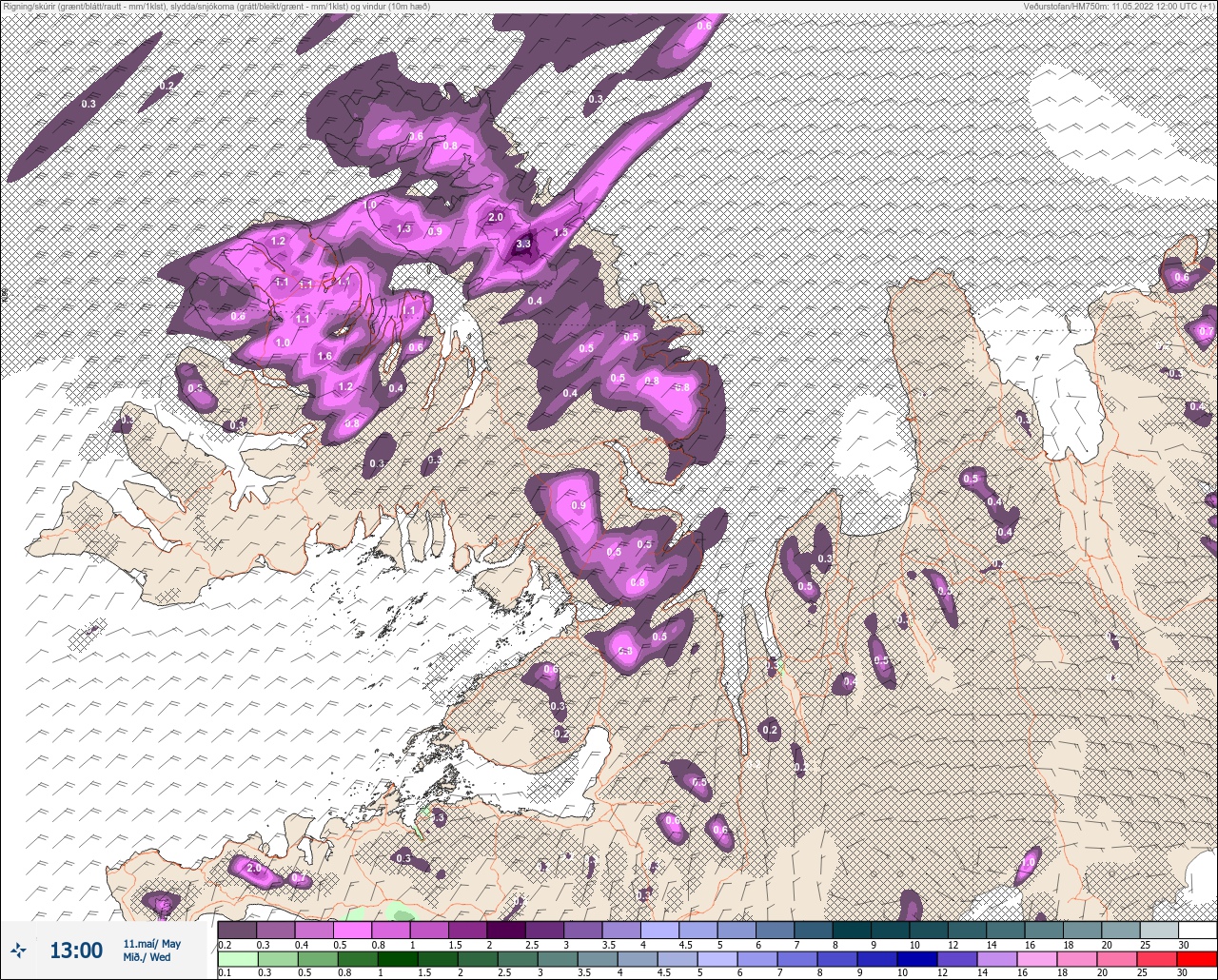
Task: Select top-row legend swatch between 0.5 and 0.8
Action: [352, 930]
